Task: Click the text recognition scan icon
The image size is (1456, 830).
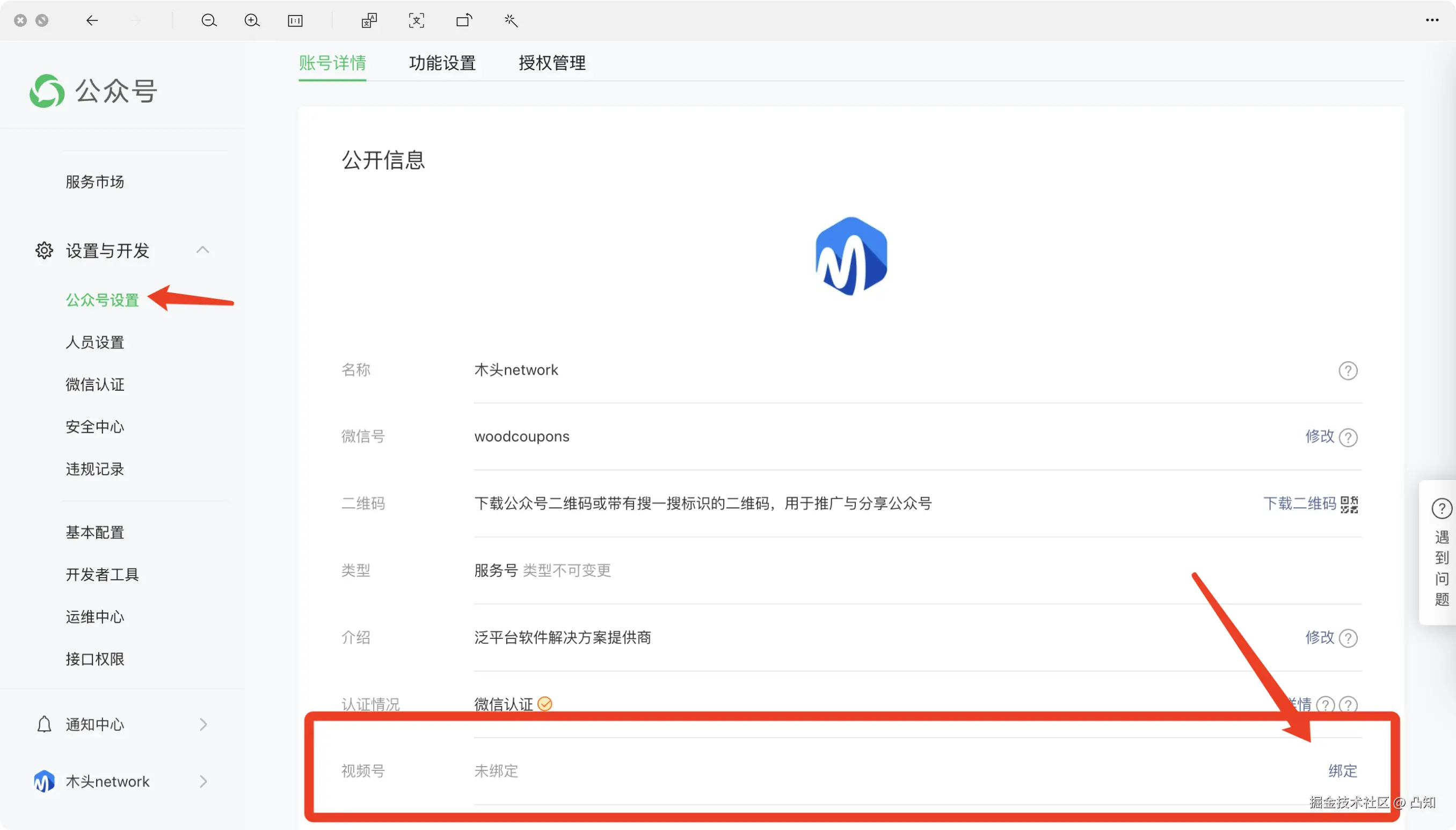Action: [417, 21]
